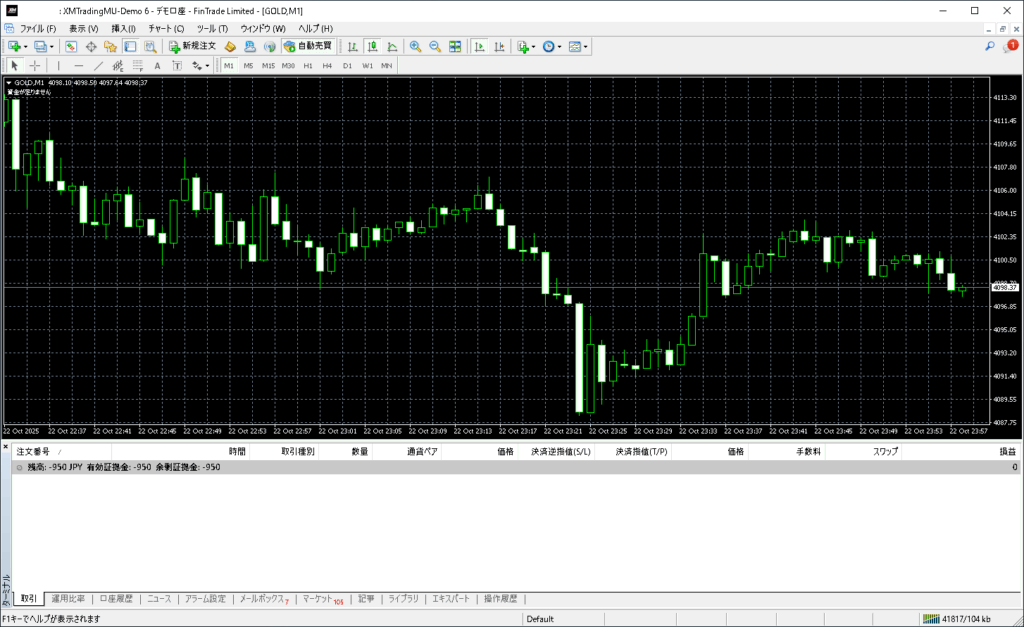Screen dimensions: 1024x627
Task: Select the trendline drawing tool
Action: 99,66
